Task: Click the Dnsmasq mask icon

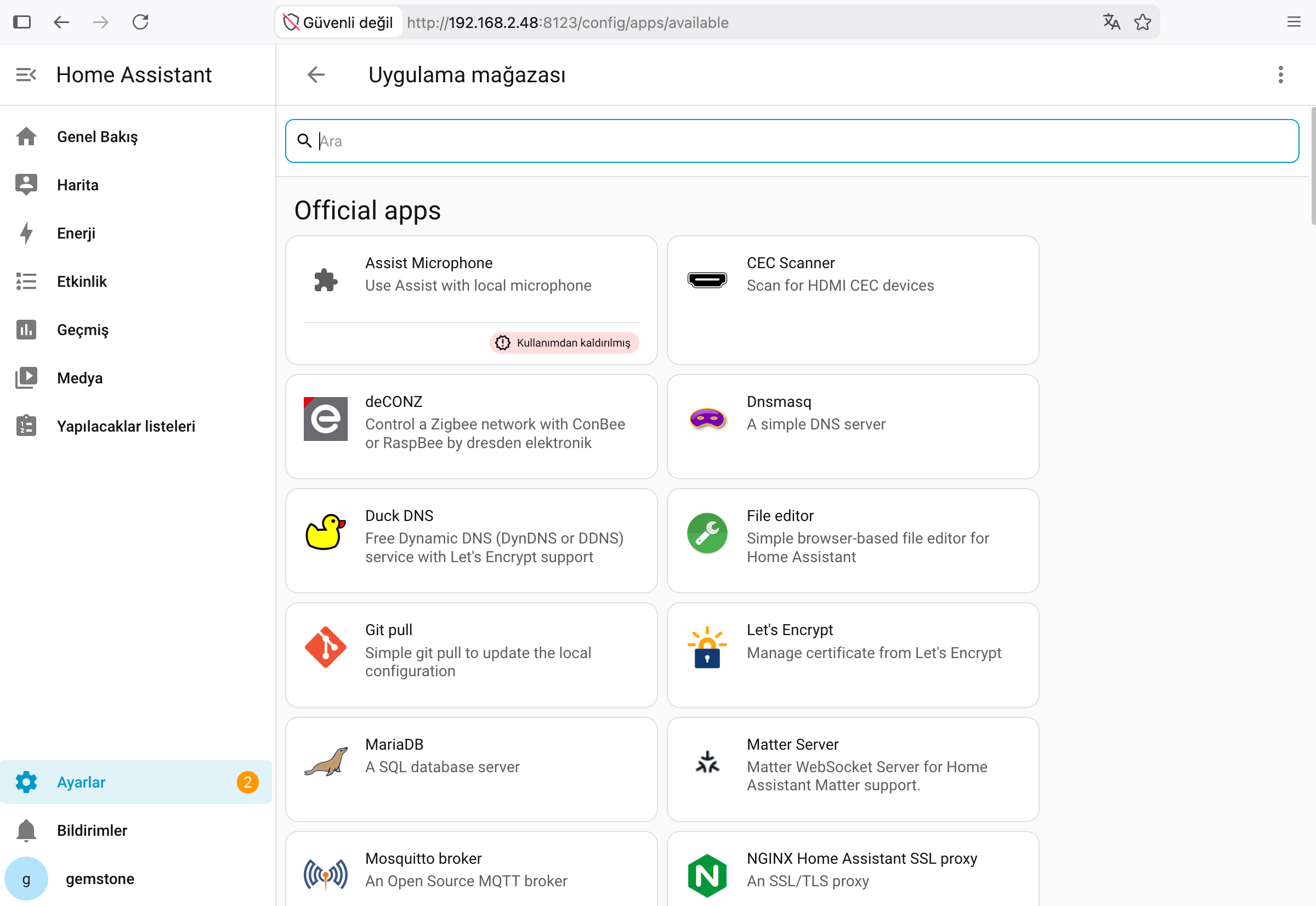Action: (707, 419)
